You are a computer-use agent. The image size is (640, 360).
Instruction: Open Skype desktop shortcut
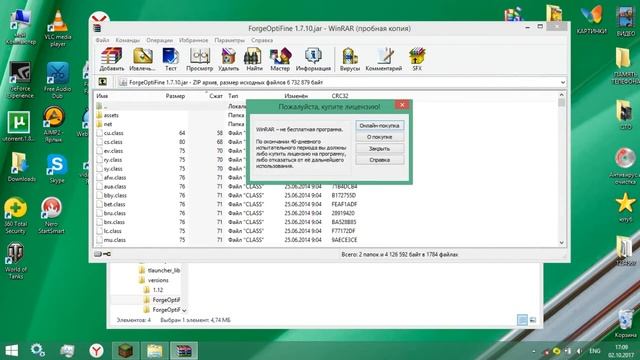[x=57, y=169]
